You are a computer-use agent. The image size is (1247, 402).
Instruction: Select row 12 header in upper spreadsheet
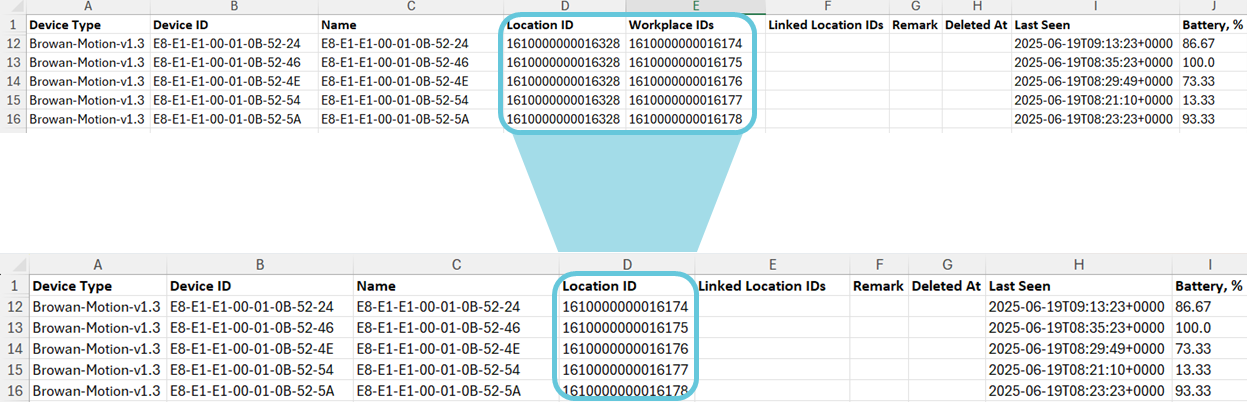pos(13,43)
